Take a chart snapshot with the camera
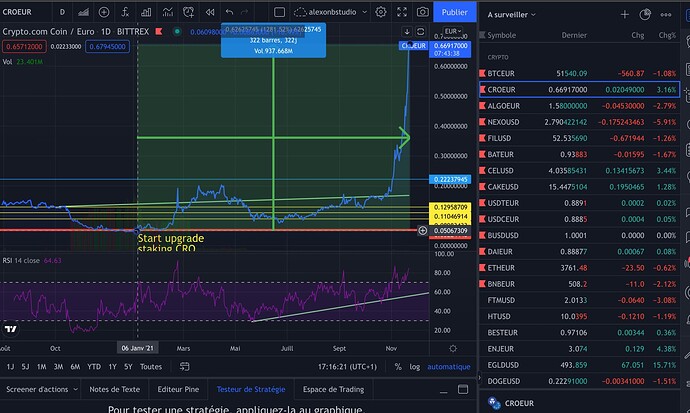Viewport: 690px width, 413px height. [x=422, y=12]
